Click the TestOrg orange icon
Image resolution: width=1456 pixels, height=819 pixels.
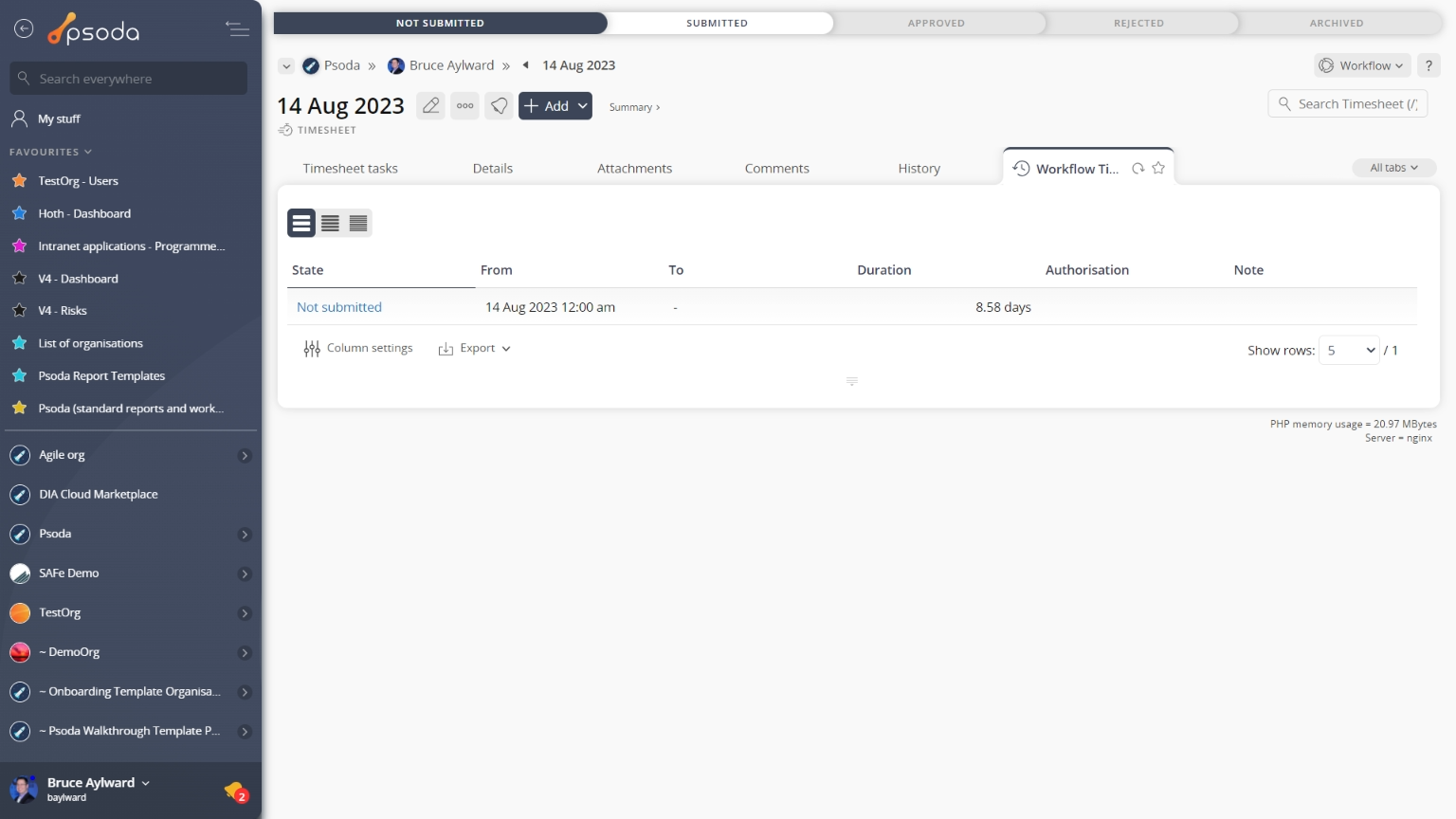pyautogui.click(x=20, y=613)
